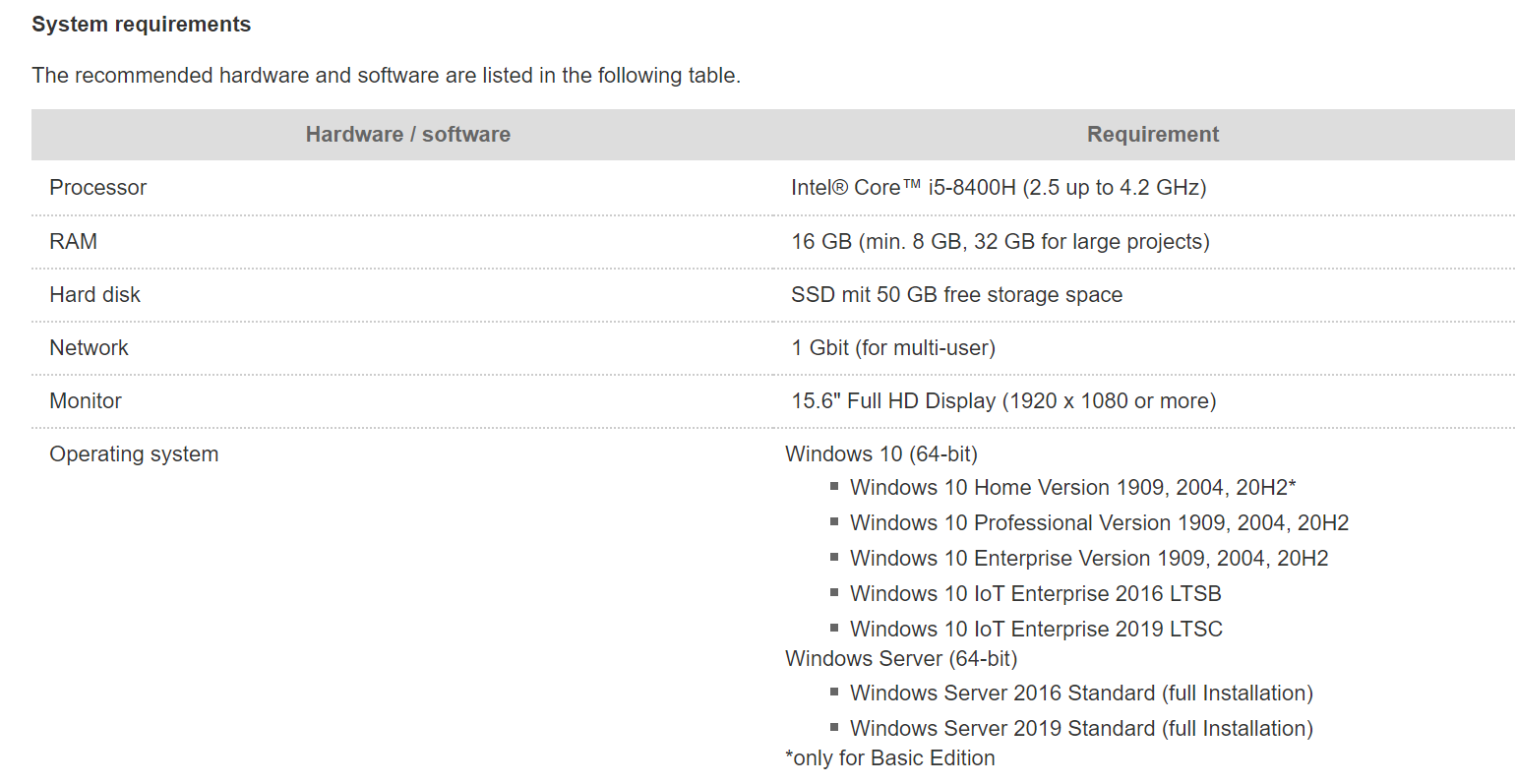Click the Windows Server 2019 Standard entry

pos(1081,729)
